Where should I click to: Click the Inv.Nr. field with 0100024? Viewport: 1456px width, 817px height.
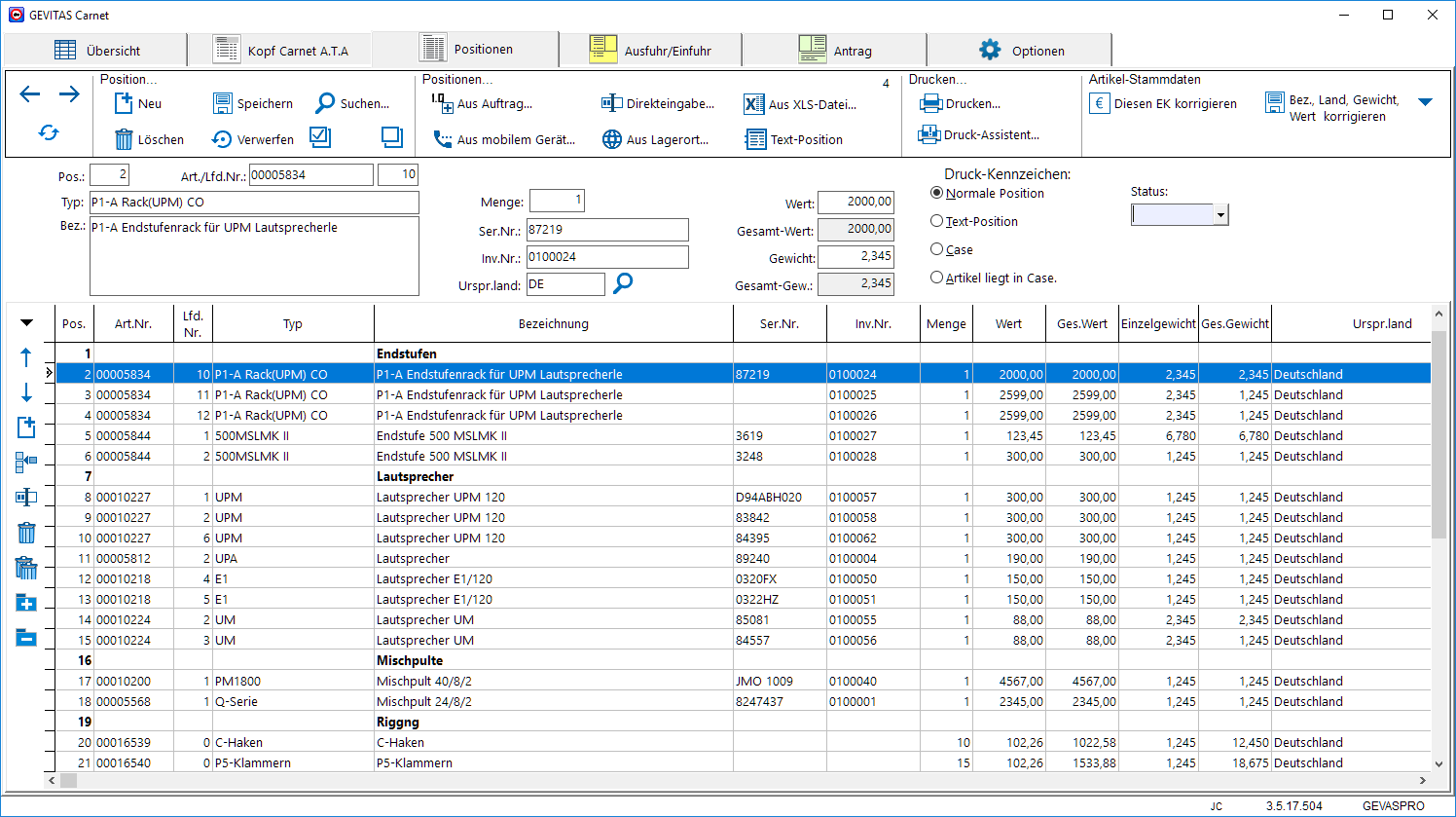607,257
